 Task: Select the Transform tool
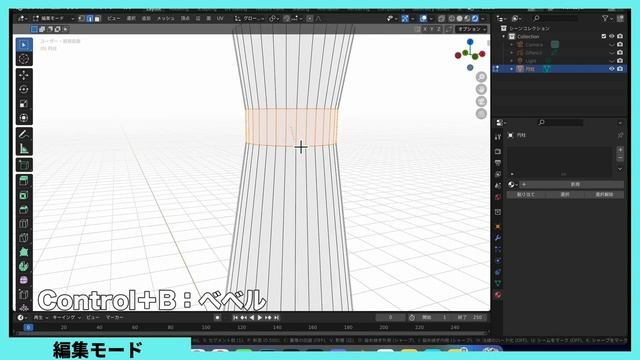tap(24, 118)
